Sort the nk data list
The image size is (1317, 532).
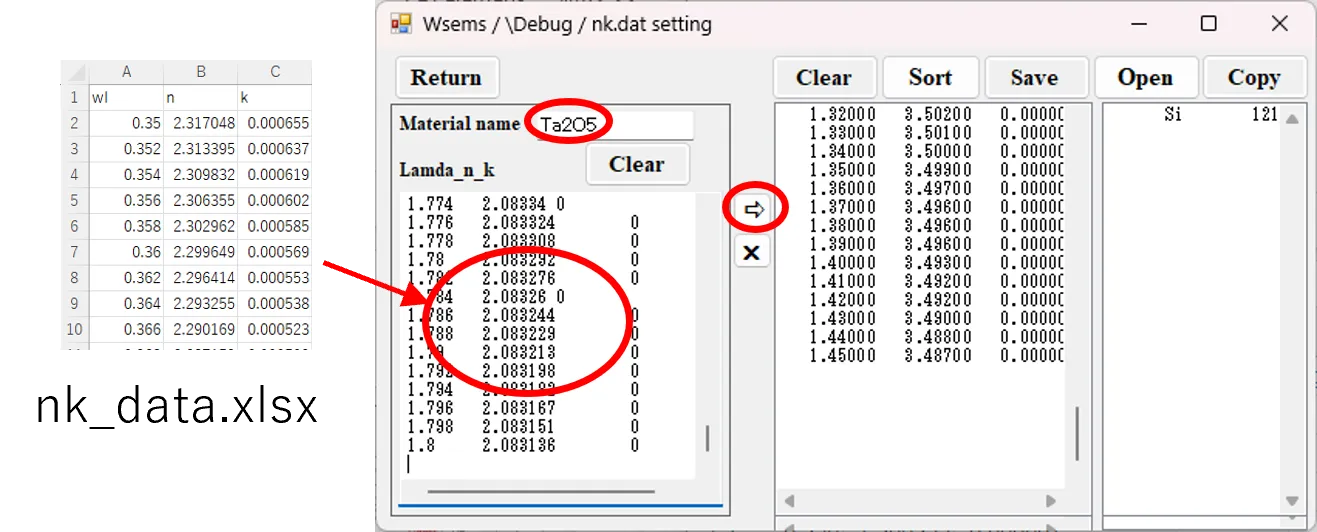(x=930, y=78)
